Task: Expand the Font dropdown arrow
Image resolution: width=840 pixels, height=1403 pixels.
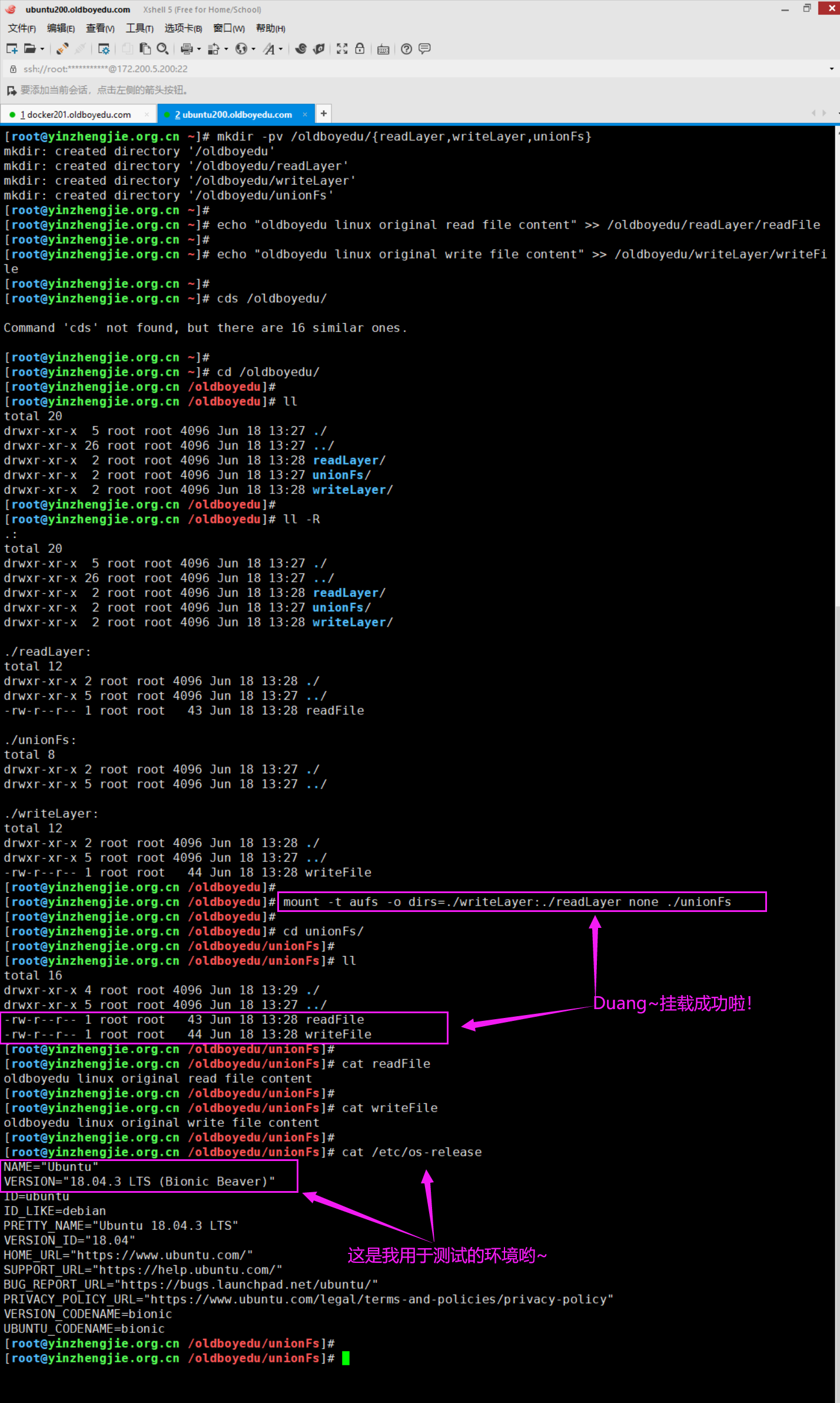Action: (x=281, y=49)
